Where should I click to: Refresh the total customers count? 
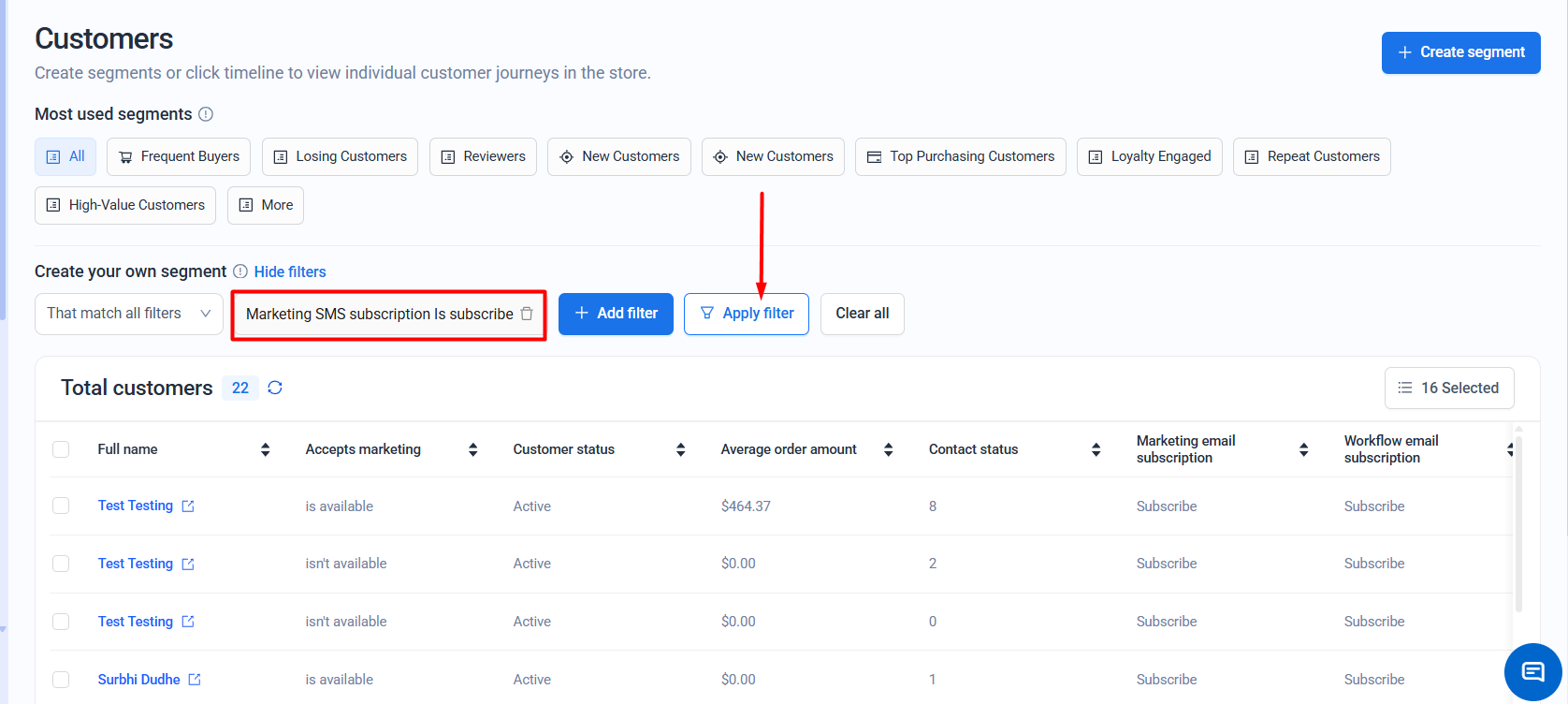coord(275,388)
